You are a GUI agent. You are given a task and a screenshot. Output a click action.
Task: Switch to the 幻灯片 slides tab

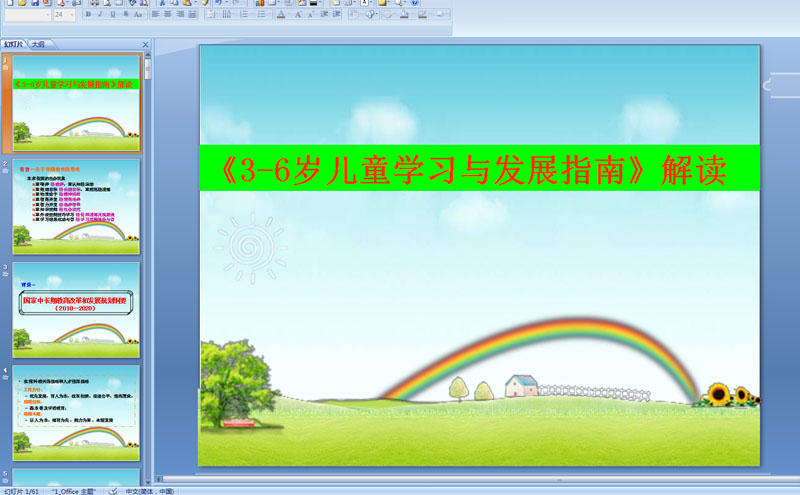[14, 44]
